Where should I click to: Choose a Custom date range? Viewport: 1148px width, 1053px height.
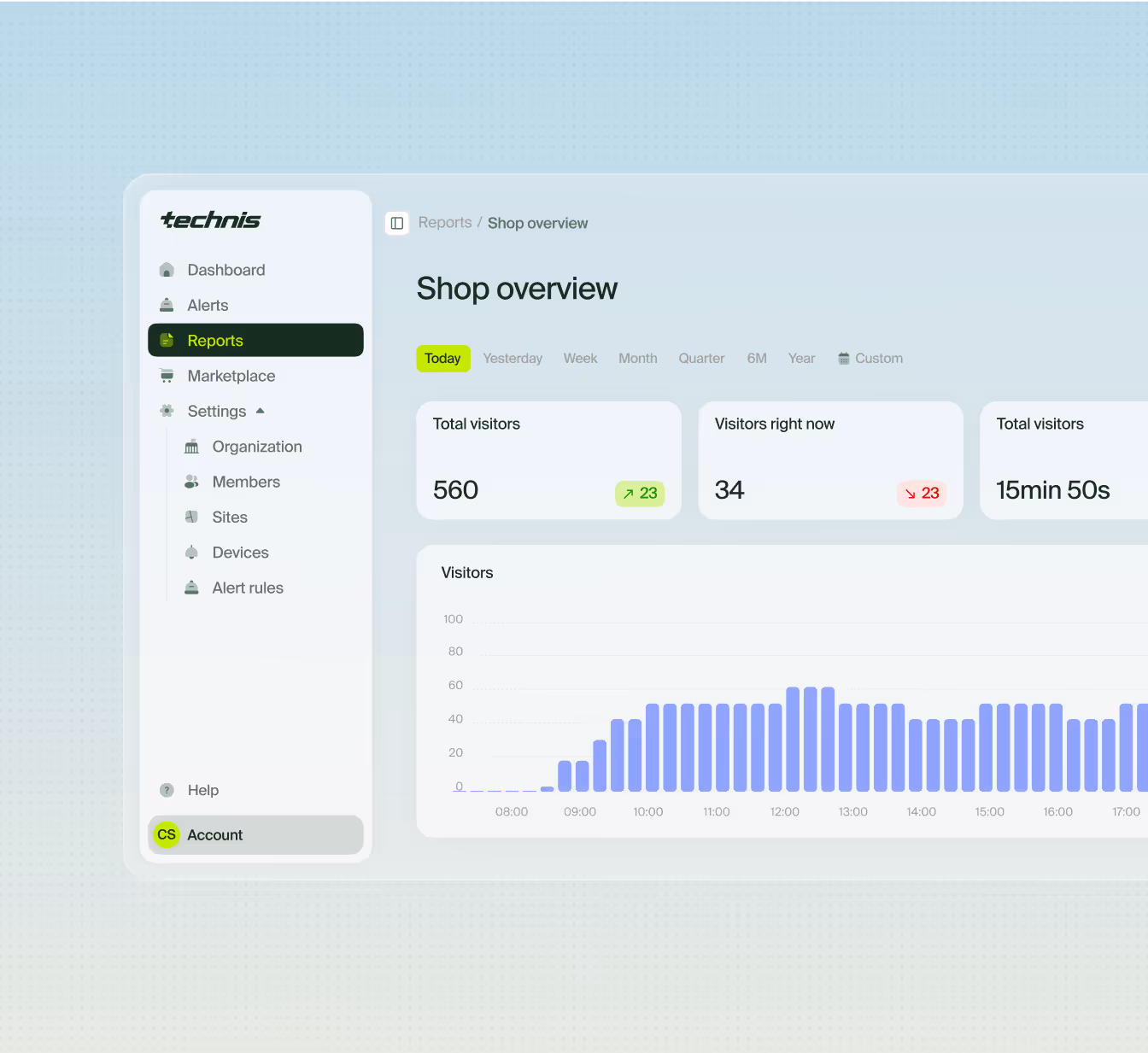pos(870,358)
